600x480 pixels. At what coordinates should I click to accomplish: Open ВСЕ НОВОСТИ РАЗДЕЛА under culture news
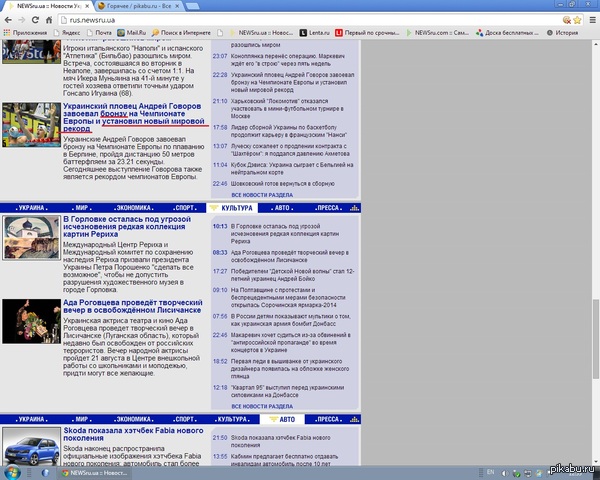coord(262,406)
